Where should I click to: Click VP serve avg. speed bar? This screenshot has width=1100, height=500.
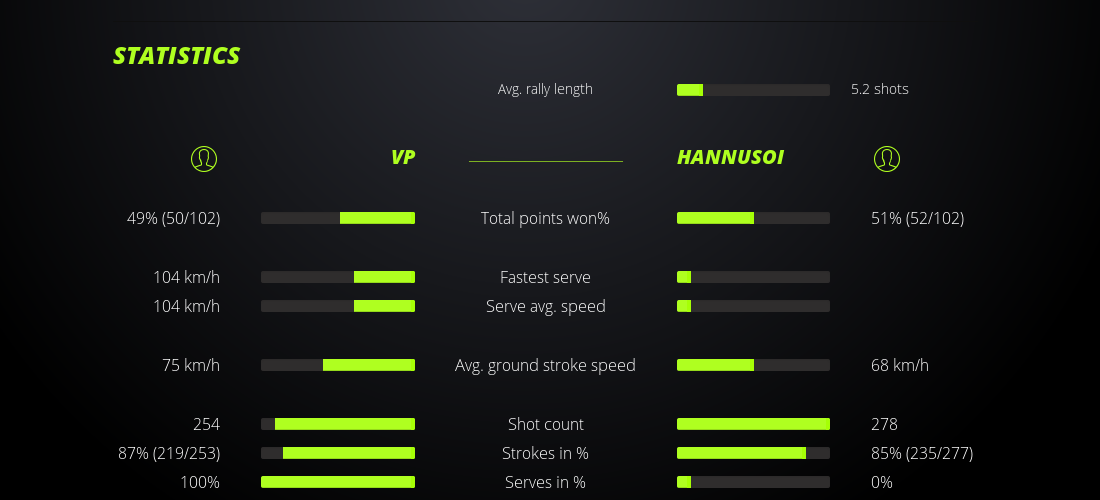pyautogui.click(x=338, y=306)
